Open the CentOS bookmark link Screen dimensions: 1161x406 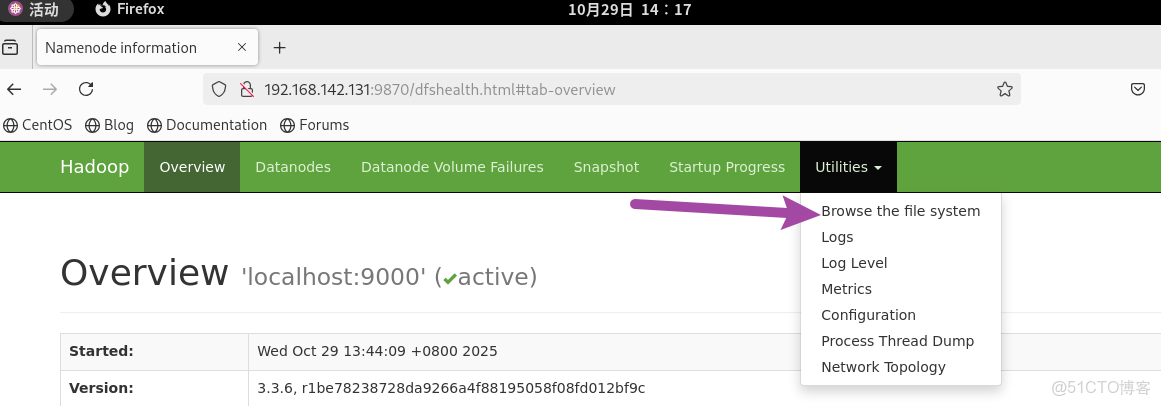click(x=38, y=125)
